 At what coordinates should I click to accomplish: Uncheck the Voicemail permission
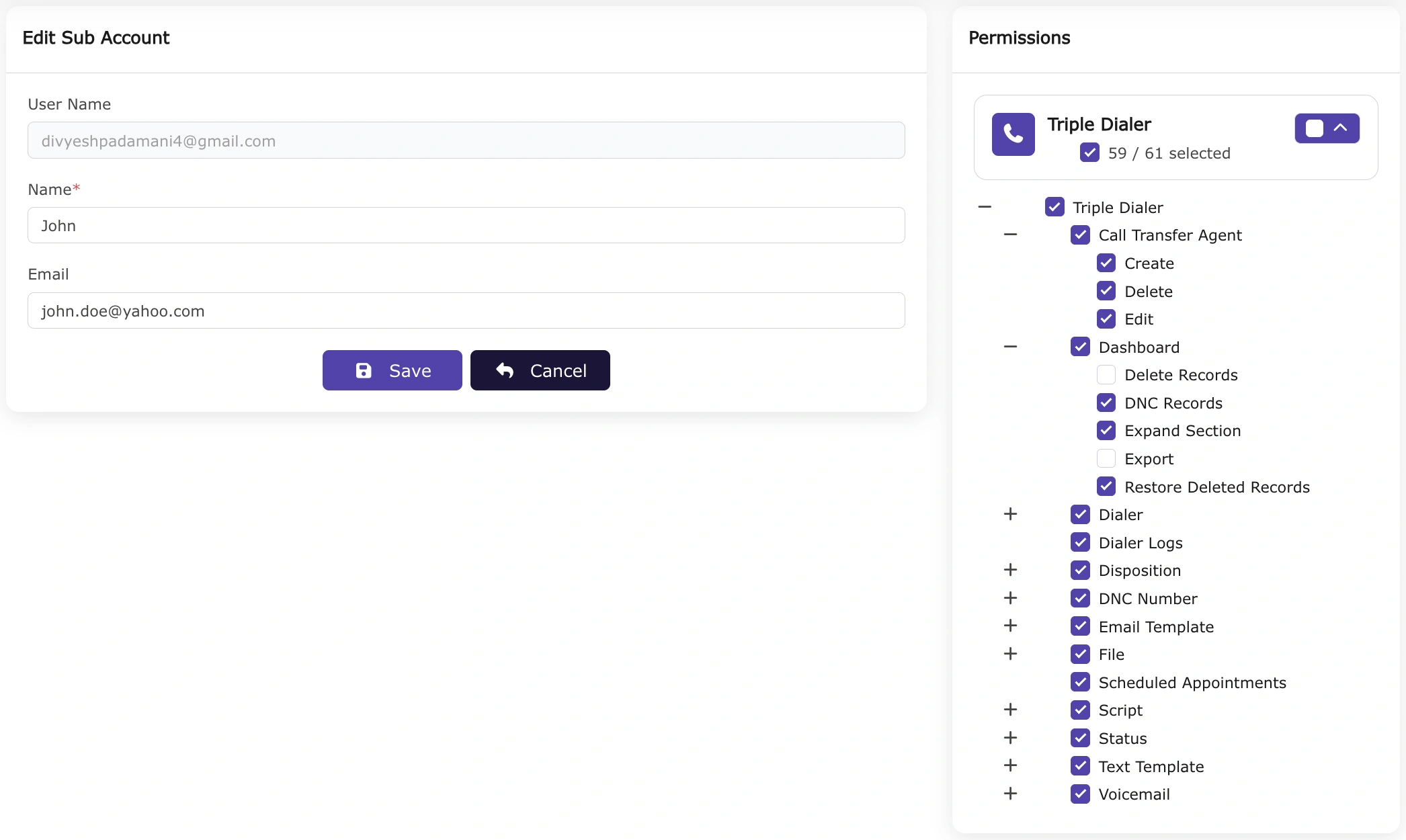coord(1081,794)
